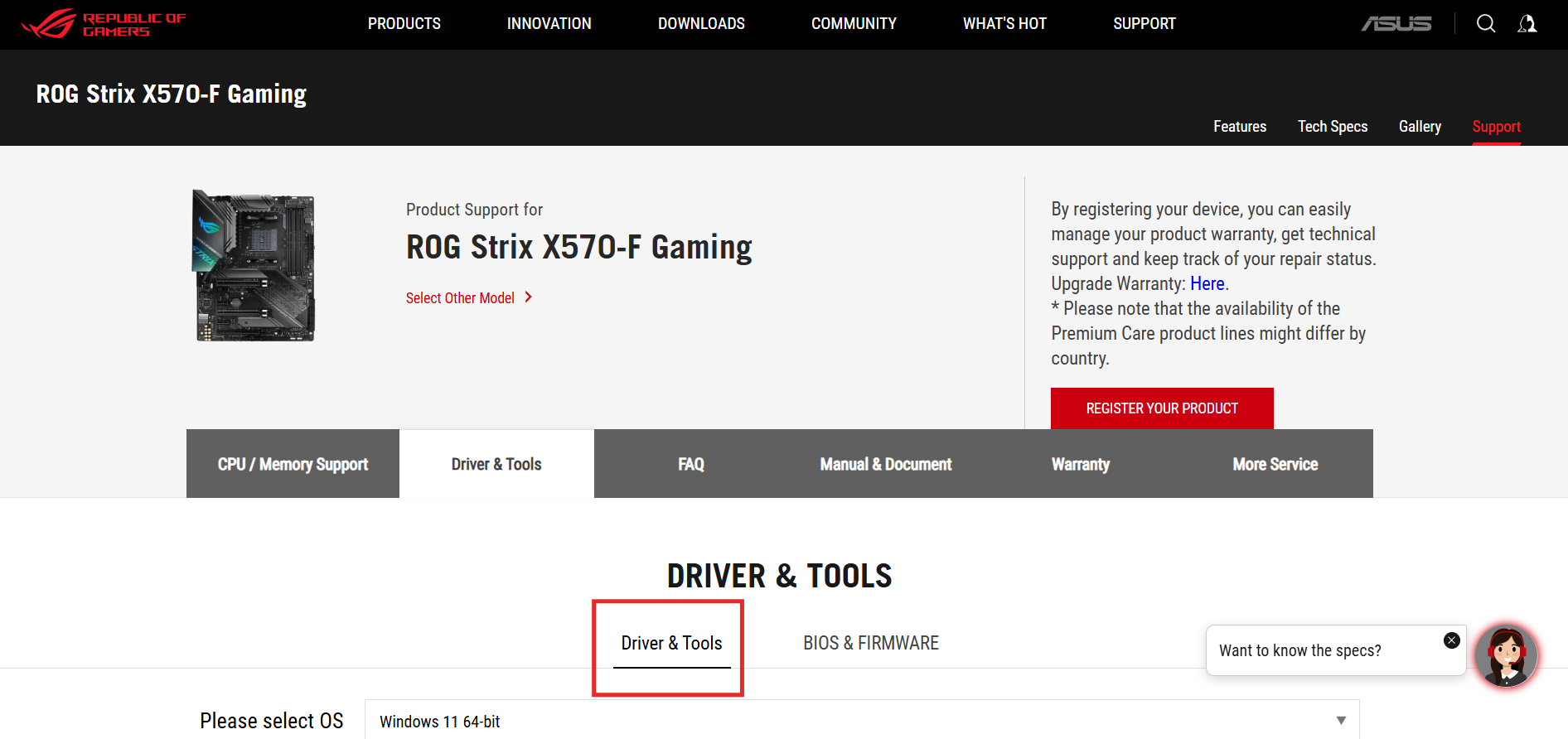
Task: Switch to Manual & Document tab
Action: pos(886,464)
